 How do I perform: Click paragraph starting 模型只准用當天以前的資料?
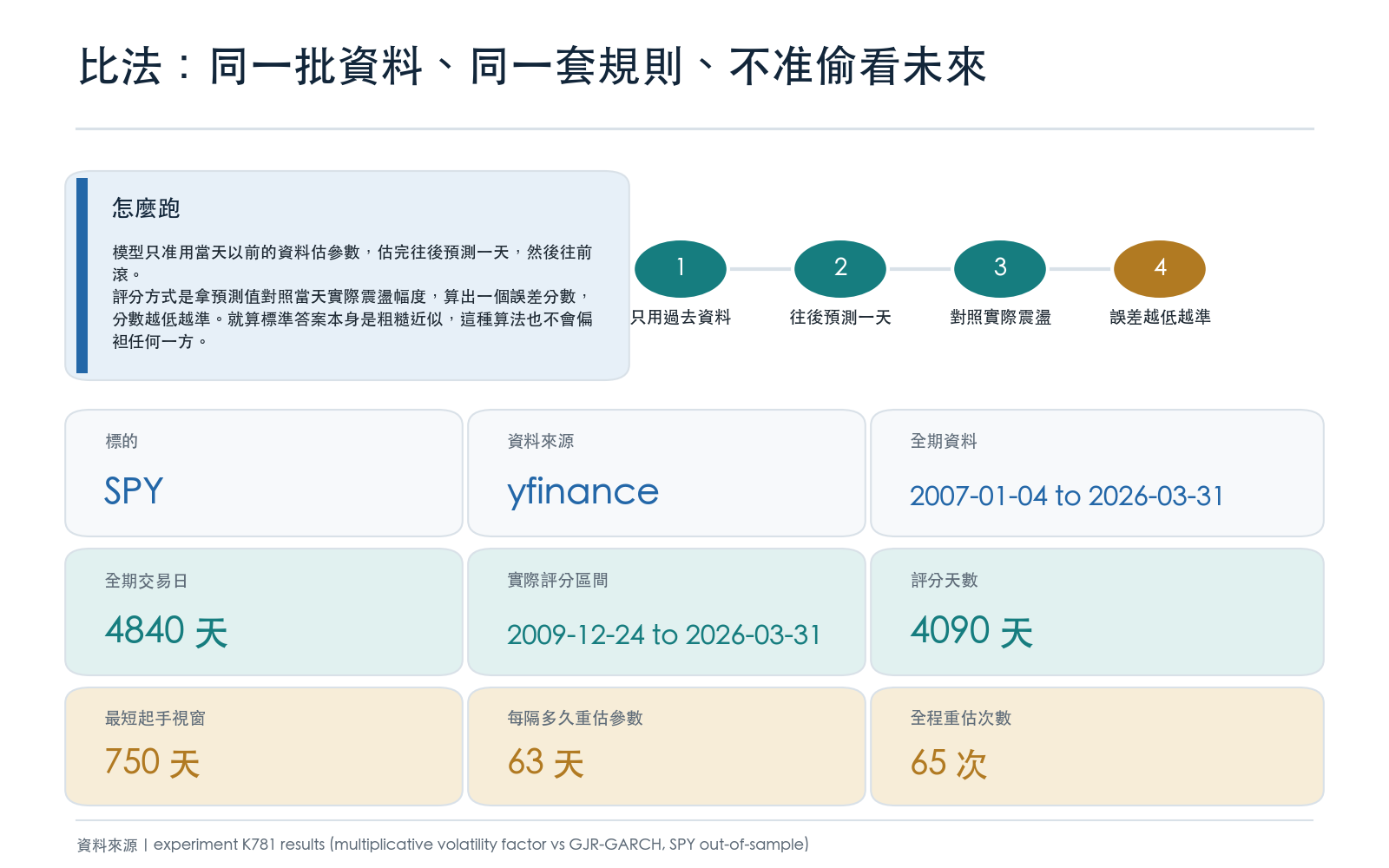352,263
